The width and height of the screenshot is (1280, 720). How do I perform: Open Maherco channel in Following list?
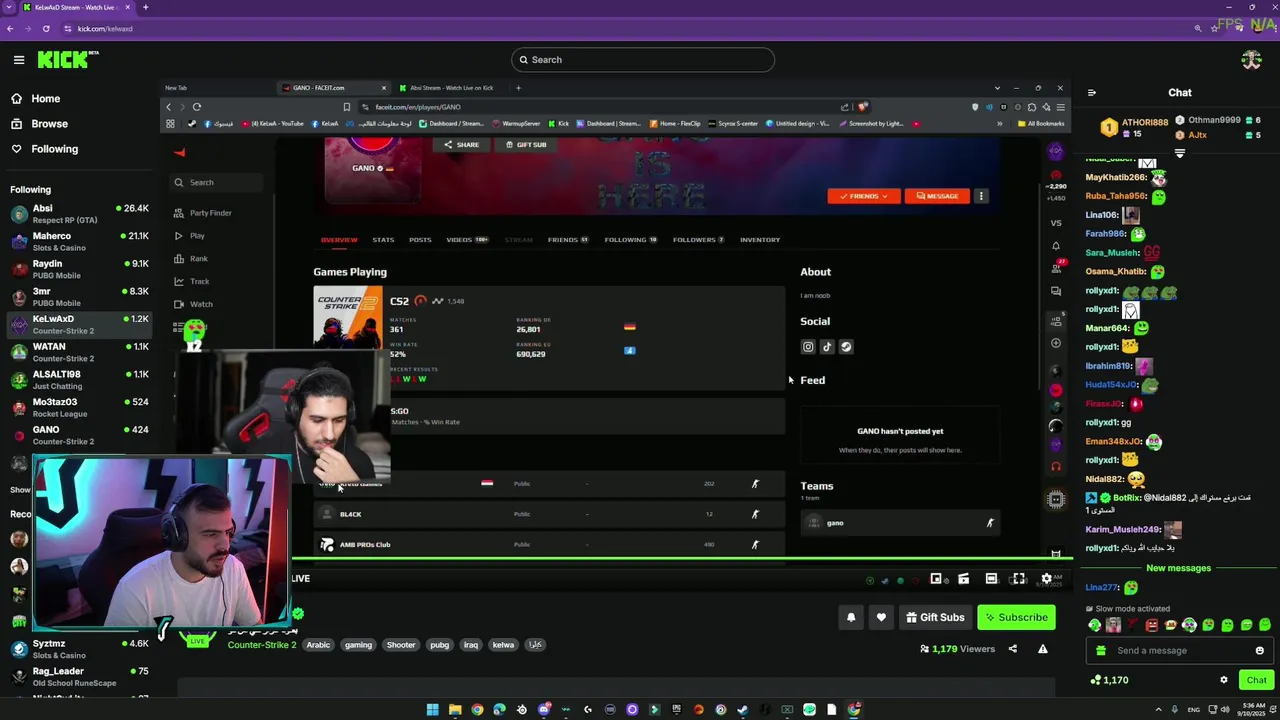click(79, 242)
